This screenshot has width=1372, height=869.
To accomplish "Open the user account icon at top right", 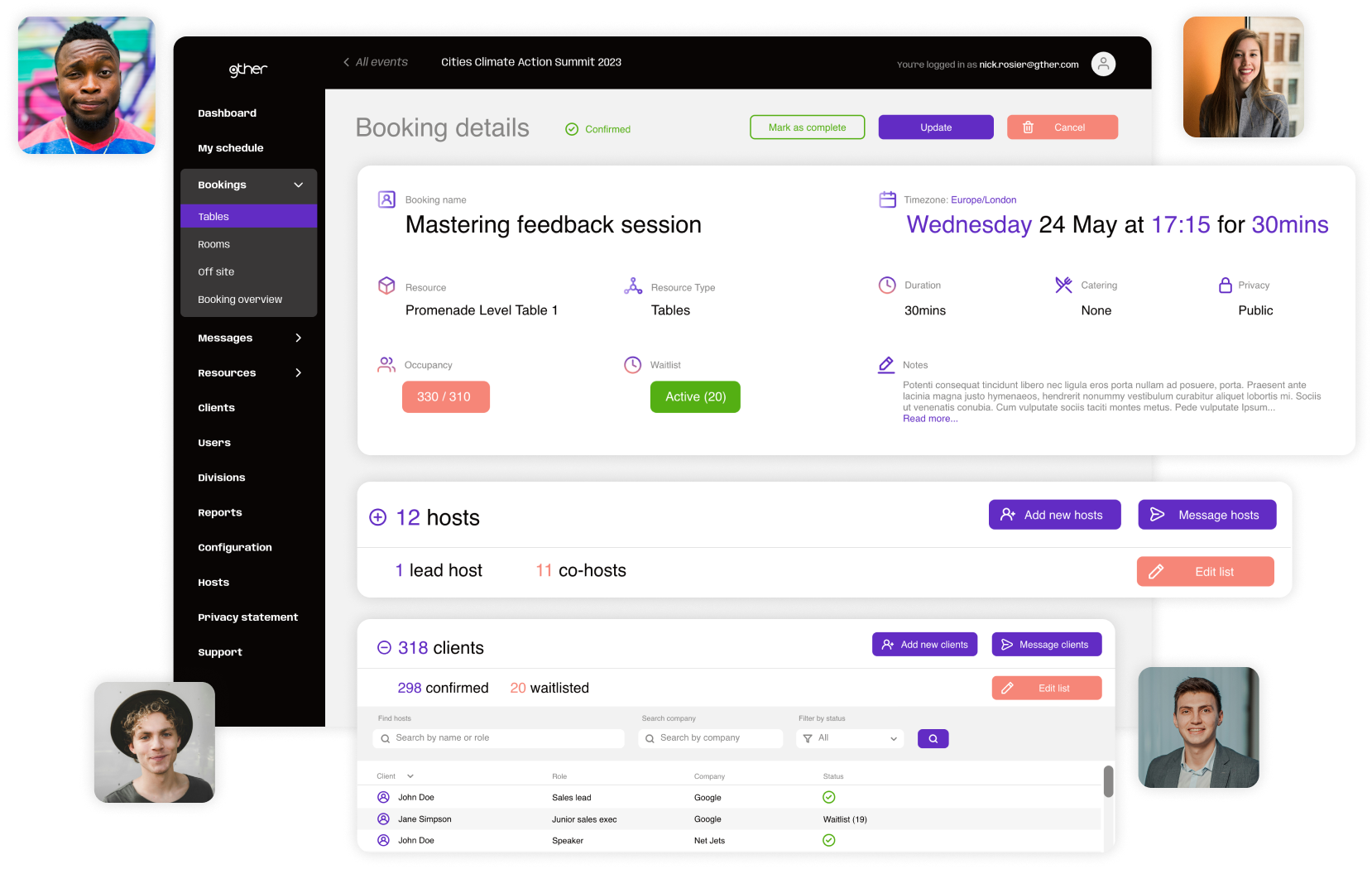I will (1103, 64).
